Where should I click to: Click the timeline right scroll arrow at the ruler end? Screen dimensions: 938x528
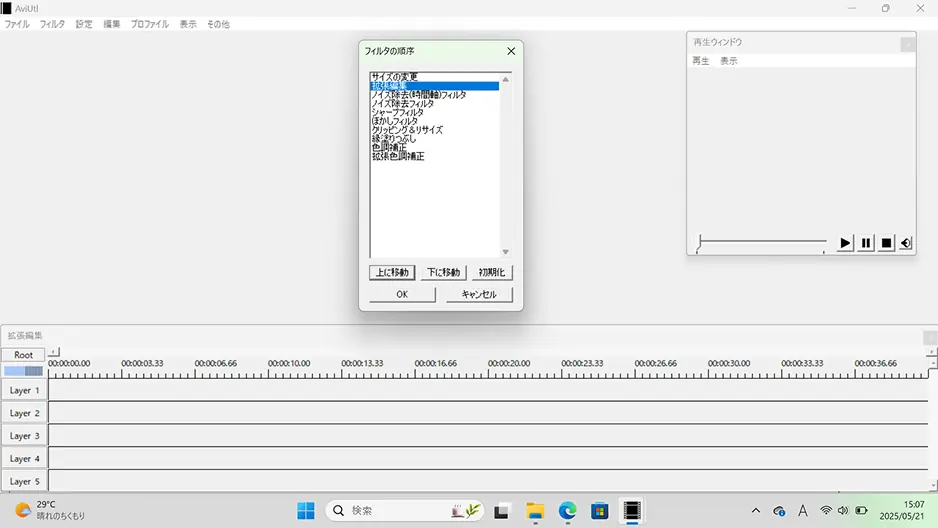[931, 352]
